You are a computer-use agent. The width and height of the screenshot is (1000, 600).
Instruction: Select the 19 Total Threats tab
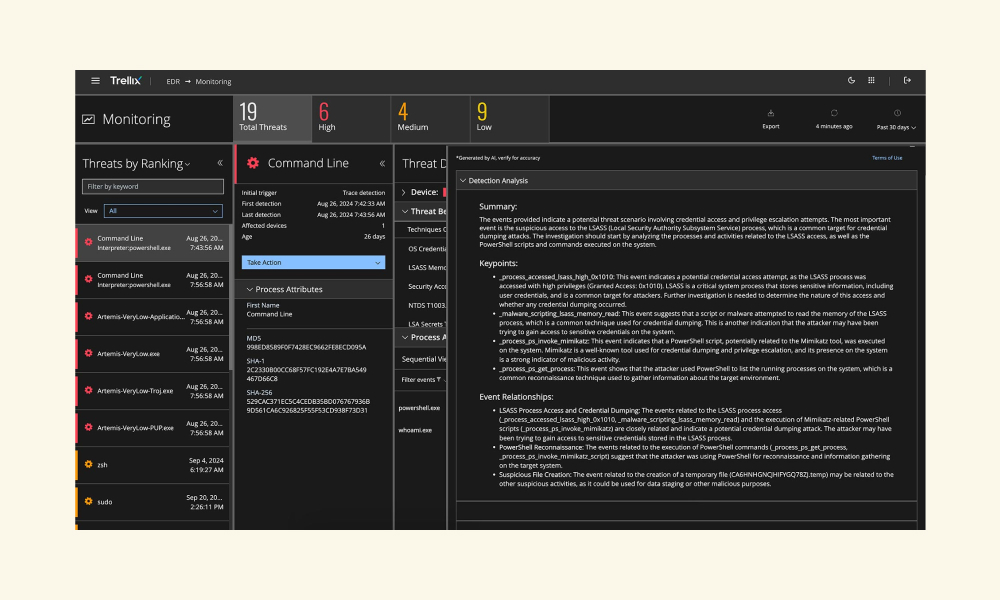point(272,118)
